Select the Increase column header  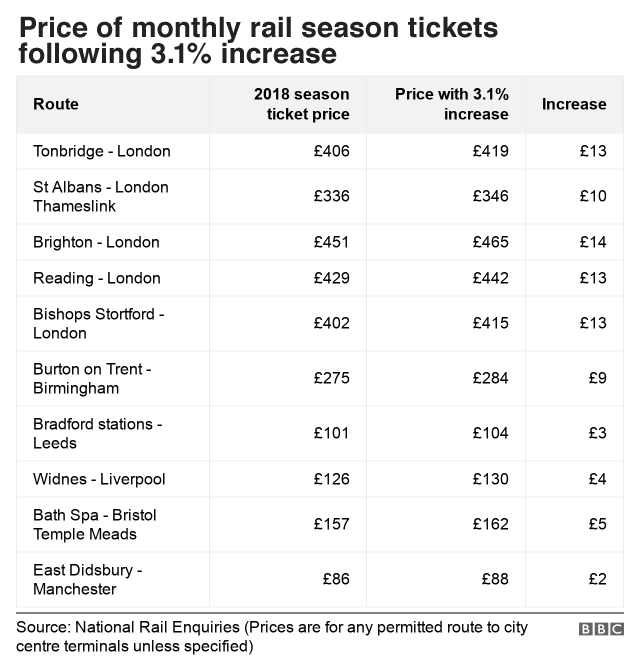(574, 104)
